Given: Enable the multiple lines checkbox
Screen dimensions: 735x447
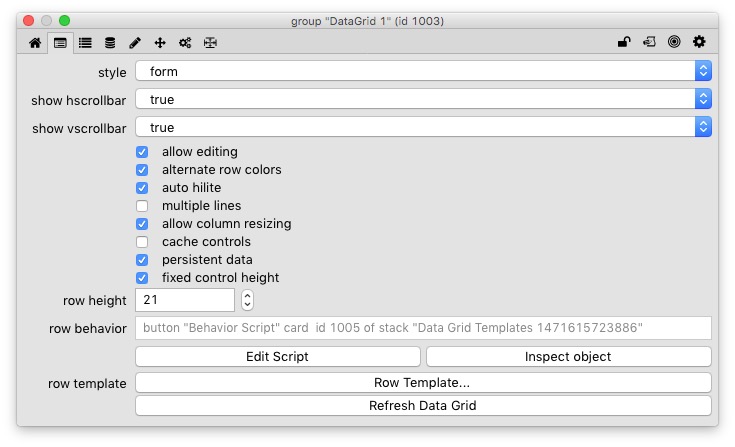Looking at the screenshot, I should (142, 206).
